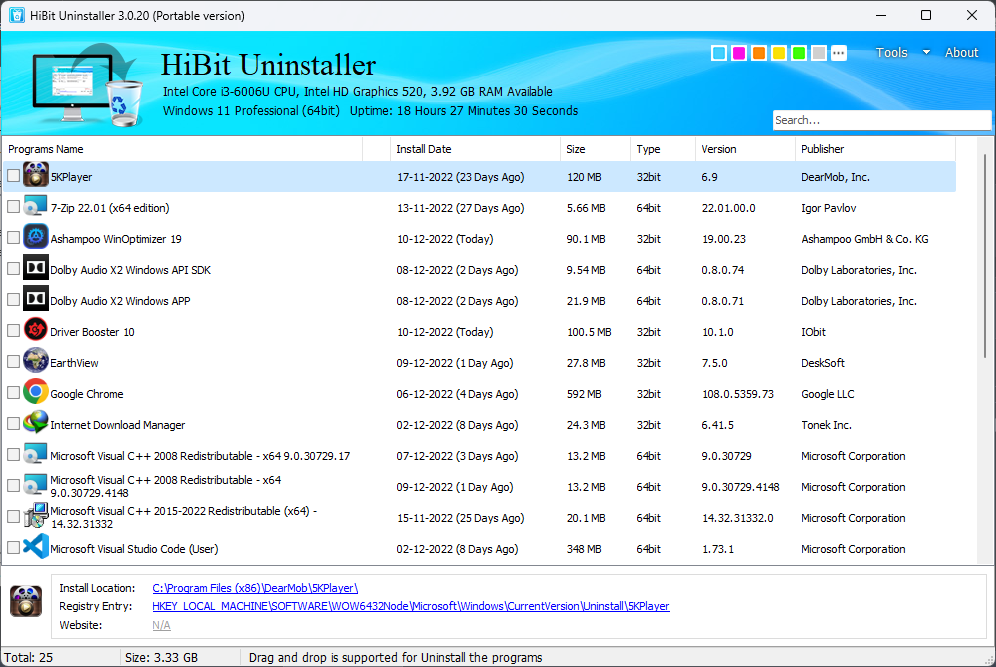Expand the Tools dropdown arrow
The height and width of the screenshot is (667, 996).
point(926,53)
